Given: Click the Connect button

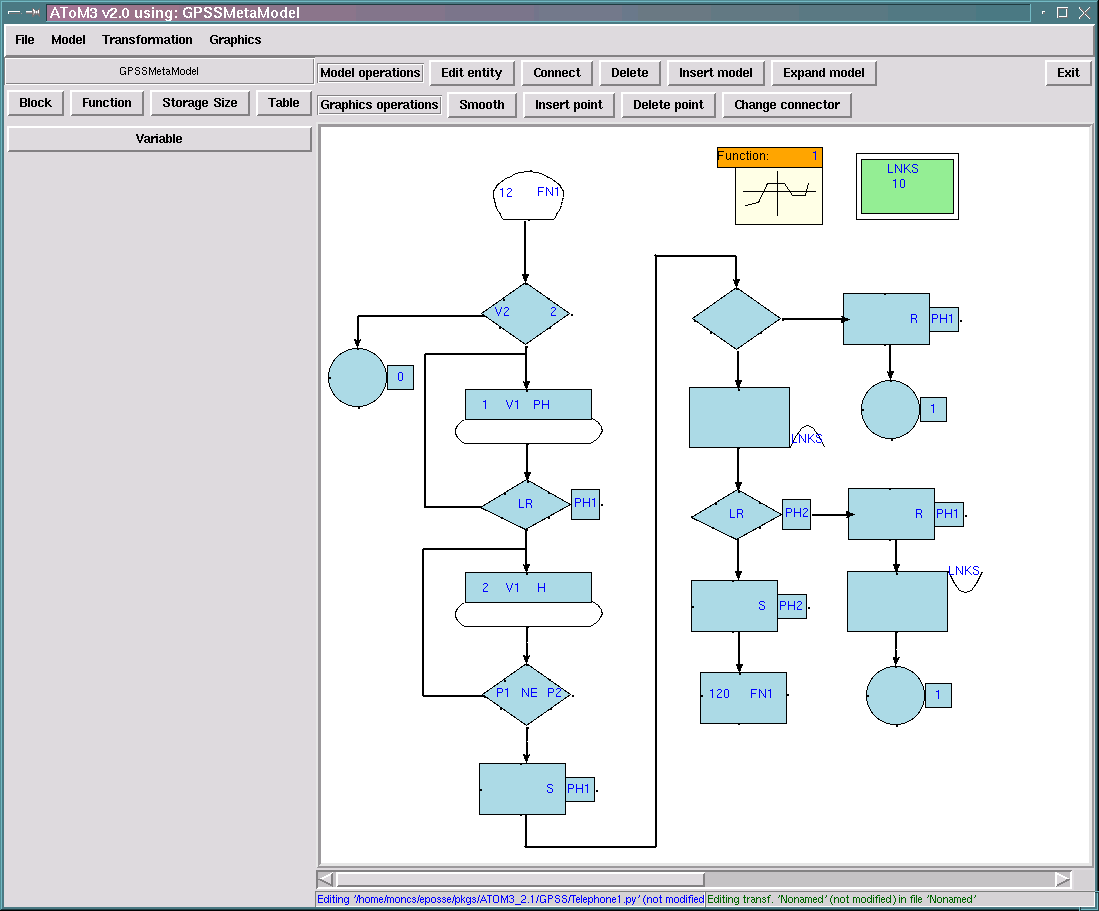Looking at the screenshot, I should point(557,73).
